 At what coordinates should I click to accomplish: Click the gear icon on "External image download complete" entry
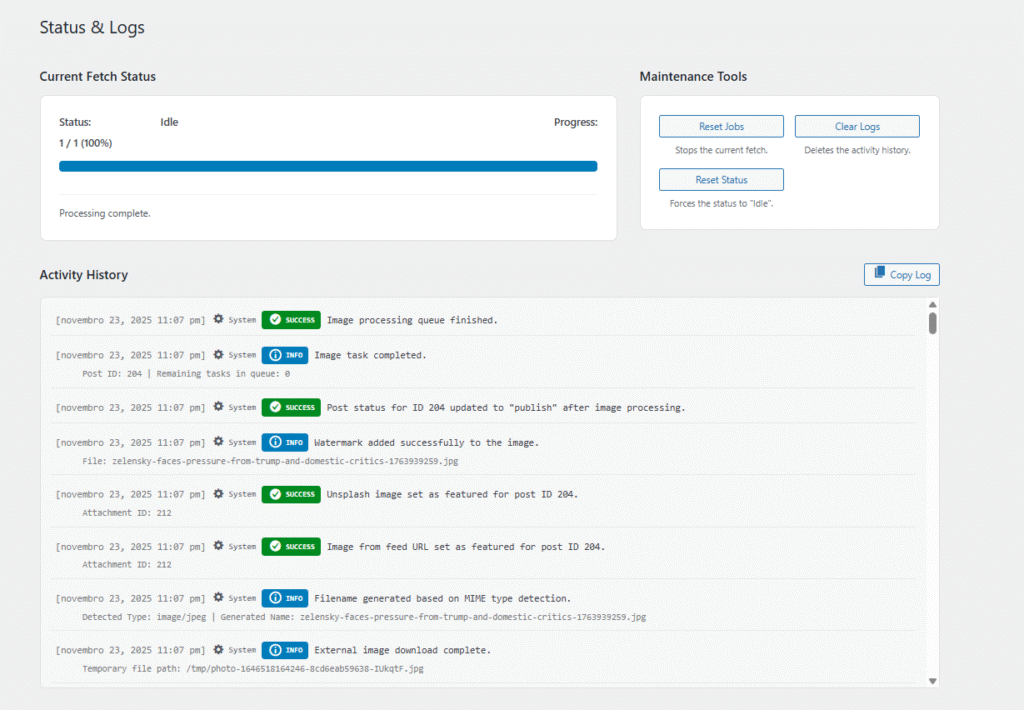point(217,649)
